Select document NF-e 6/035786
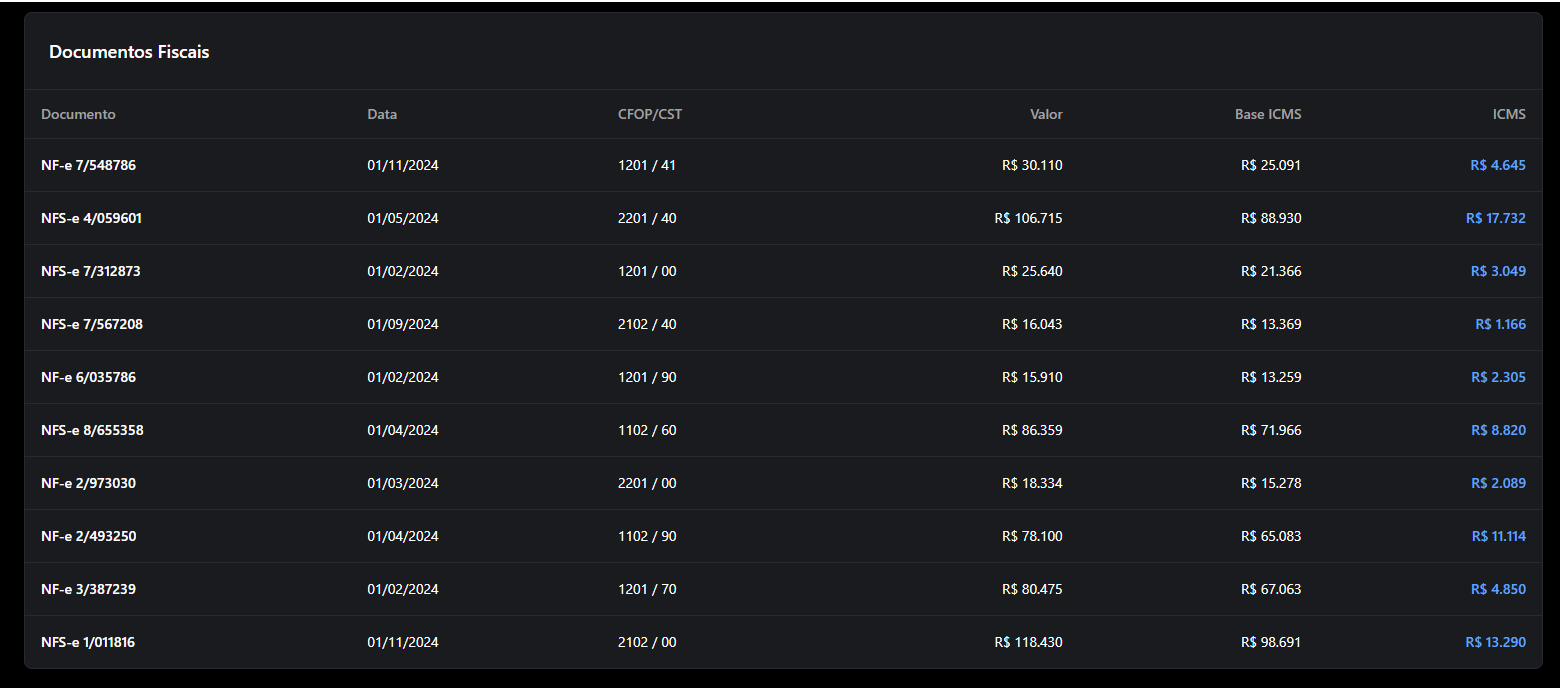 pyautogui.click(x=88, y=377)
